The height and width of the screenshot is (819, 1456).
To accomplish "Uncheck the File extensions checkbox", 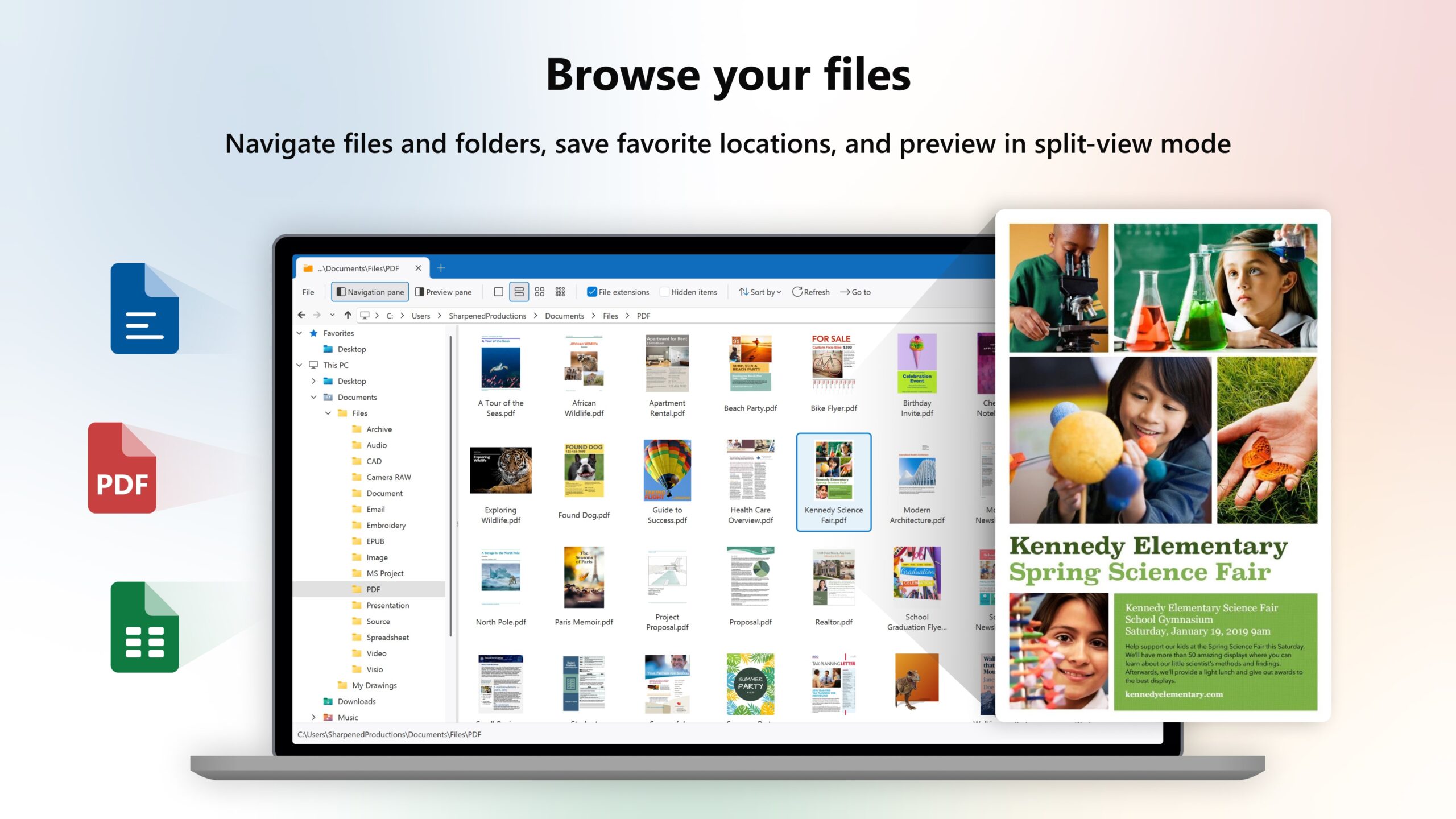I will (592, 292).
